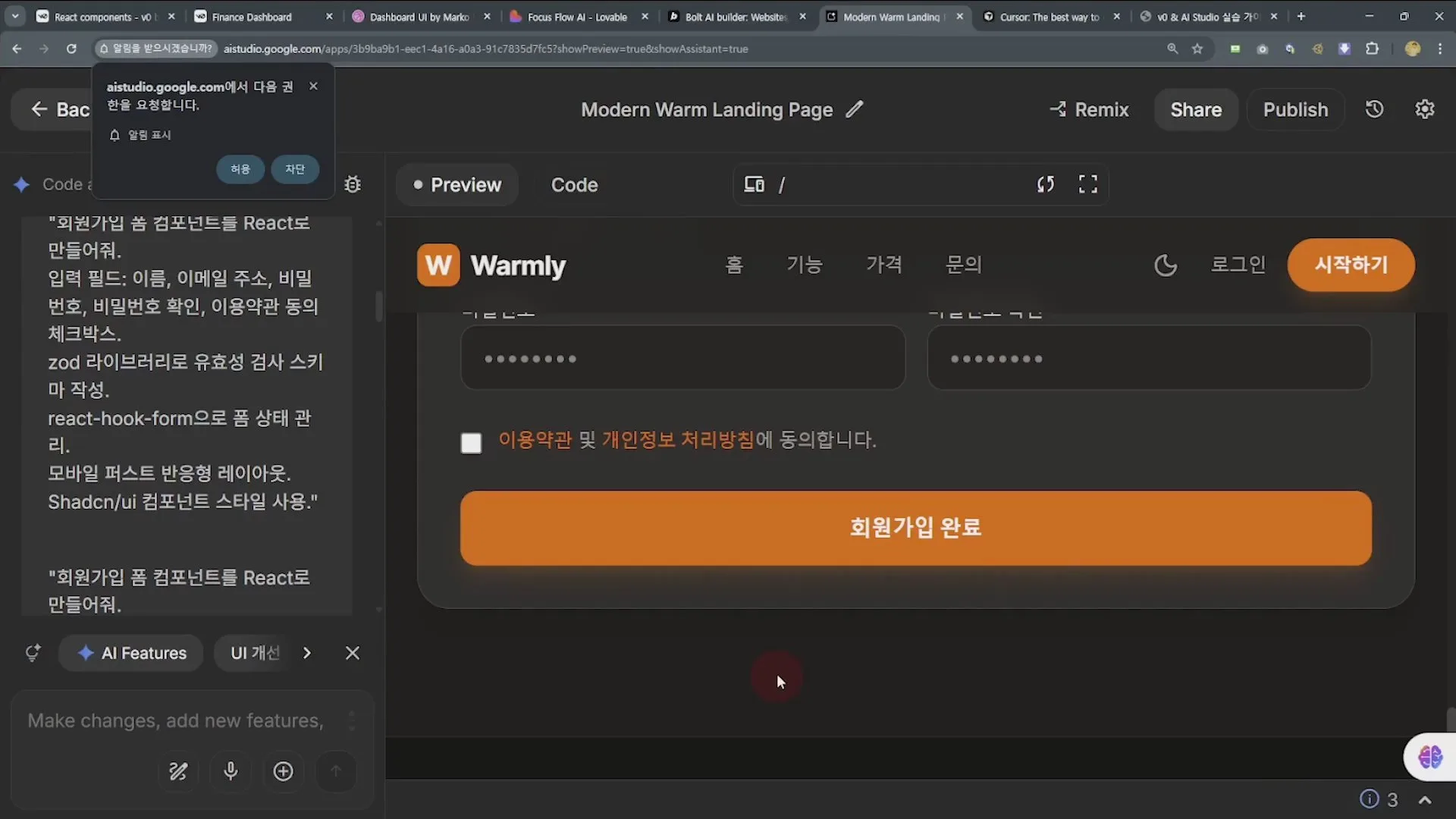The height and width of the screenshot is (819, 1456).
Task: Open the brain assistant floating icon
Action: [1430, 756]
